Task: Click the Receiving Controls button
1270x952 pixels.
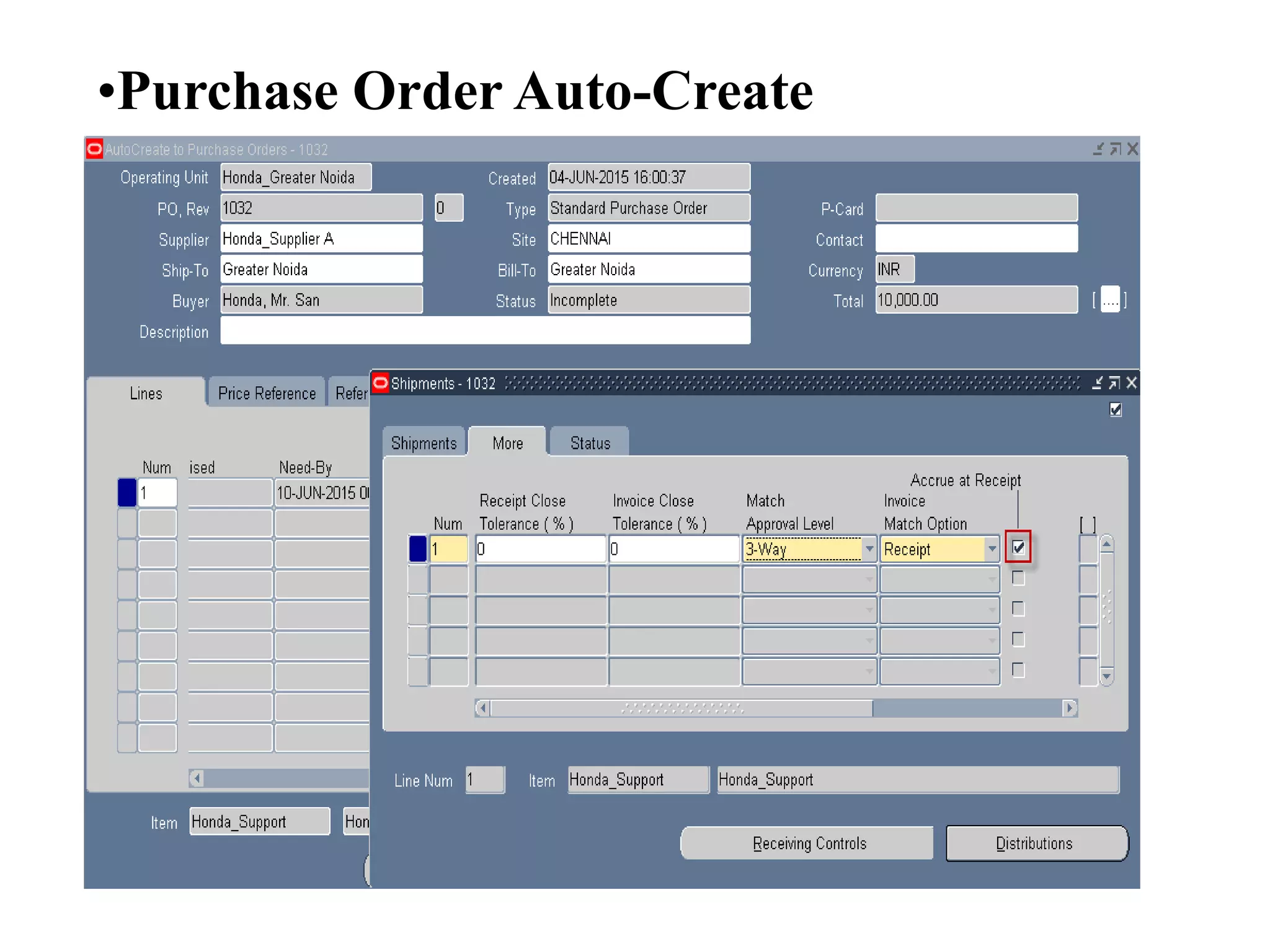Action: tap(807, 843)
